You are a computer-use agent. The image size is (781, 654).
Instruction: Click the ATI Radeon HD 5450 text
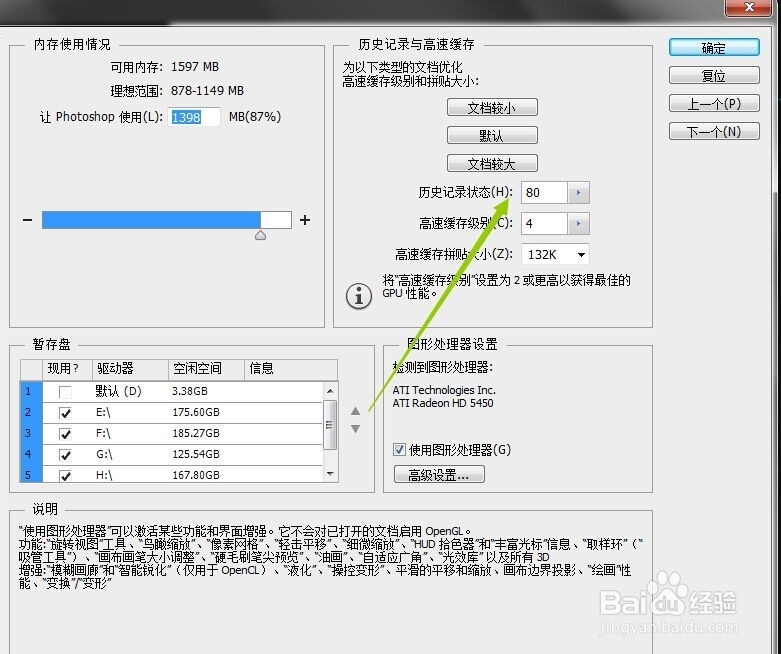click(x=443, y=403)
